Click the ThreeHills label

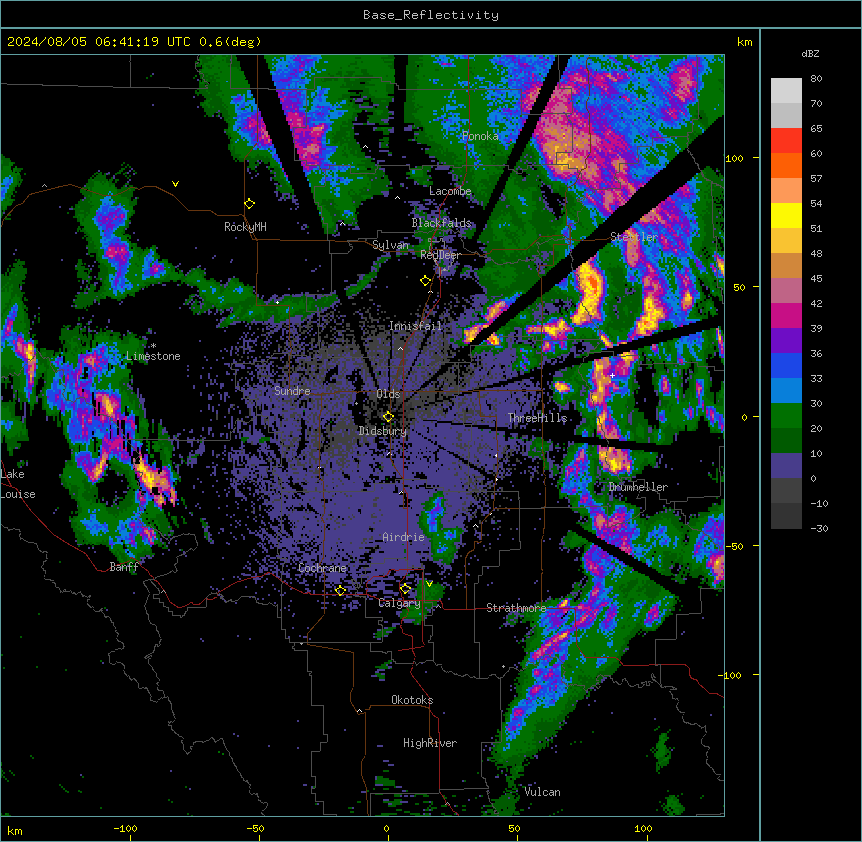coord(537,418)
